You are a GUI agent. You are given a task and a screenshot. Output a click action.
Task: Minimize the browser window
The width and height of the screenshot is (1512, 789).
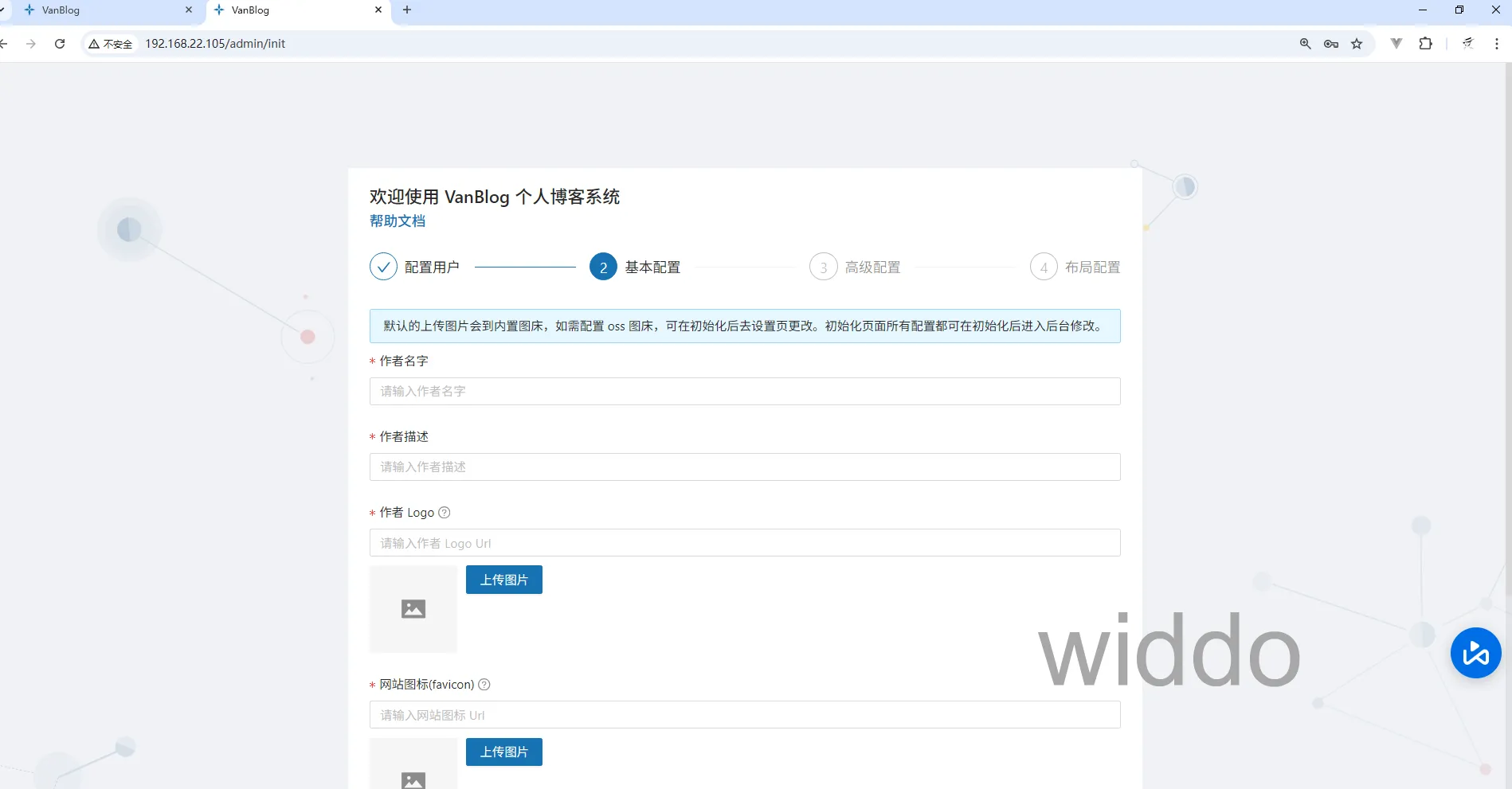pos(1423,10)
